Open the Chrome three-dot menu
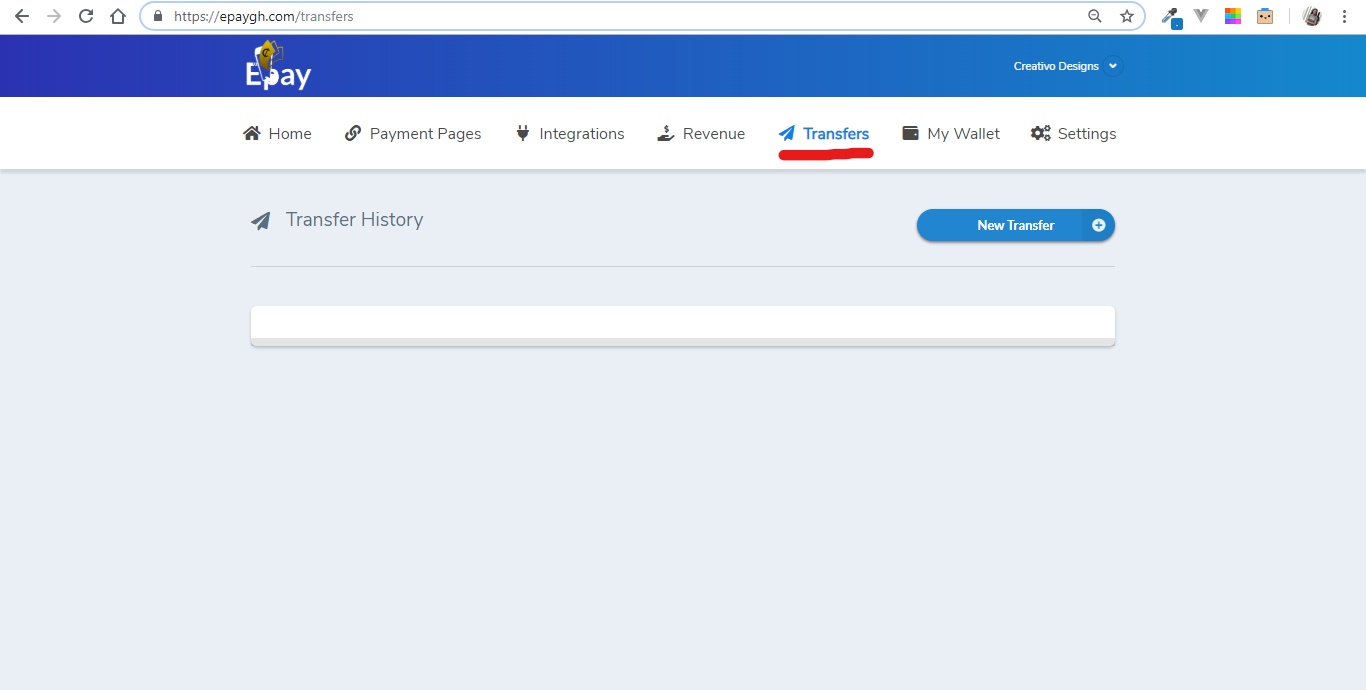Viewport: 1366px width, 690px height. (1345, 16)
